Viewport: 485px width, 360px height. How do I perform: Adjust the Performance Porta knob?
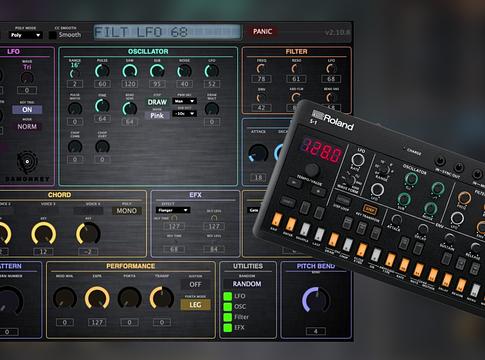(129, 298)
